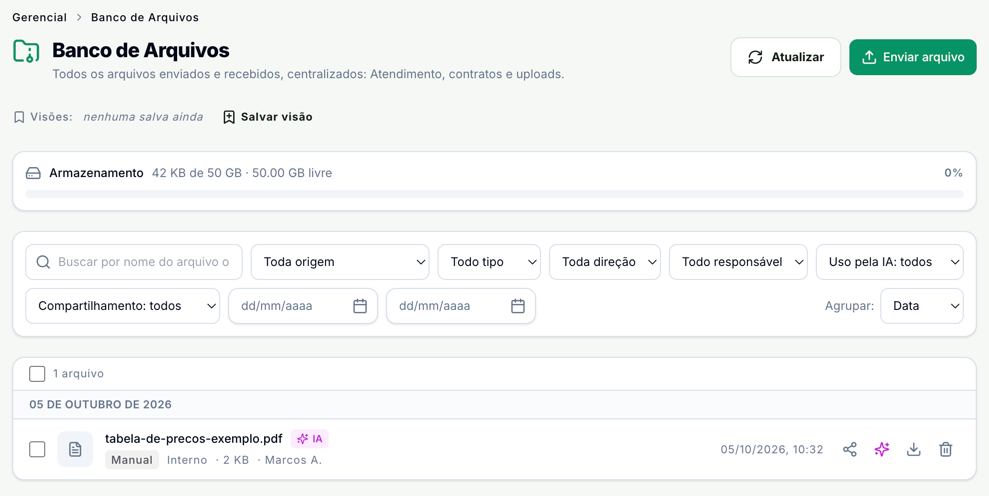Open the Toda origem dropdown
989x496 pixels.
click(x=340, y=262)
